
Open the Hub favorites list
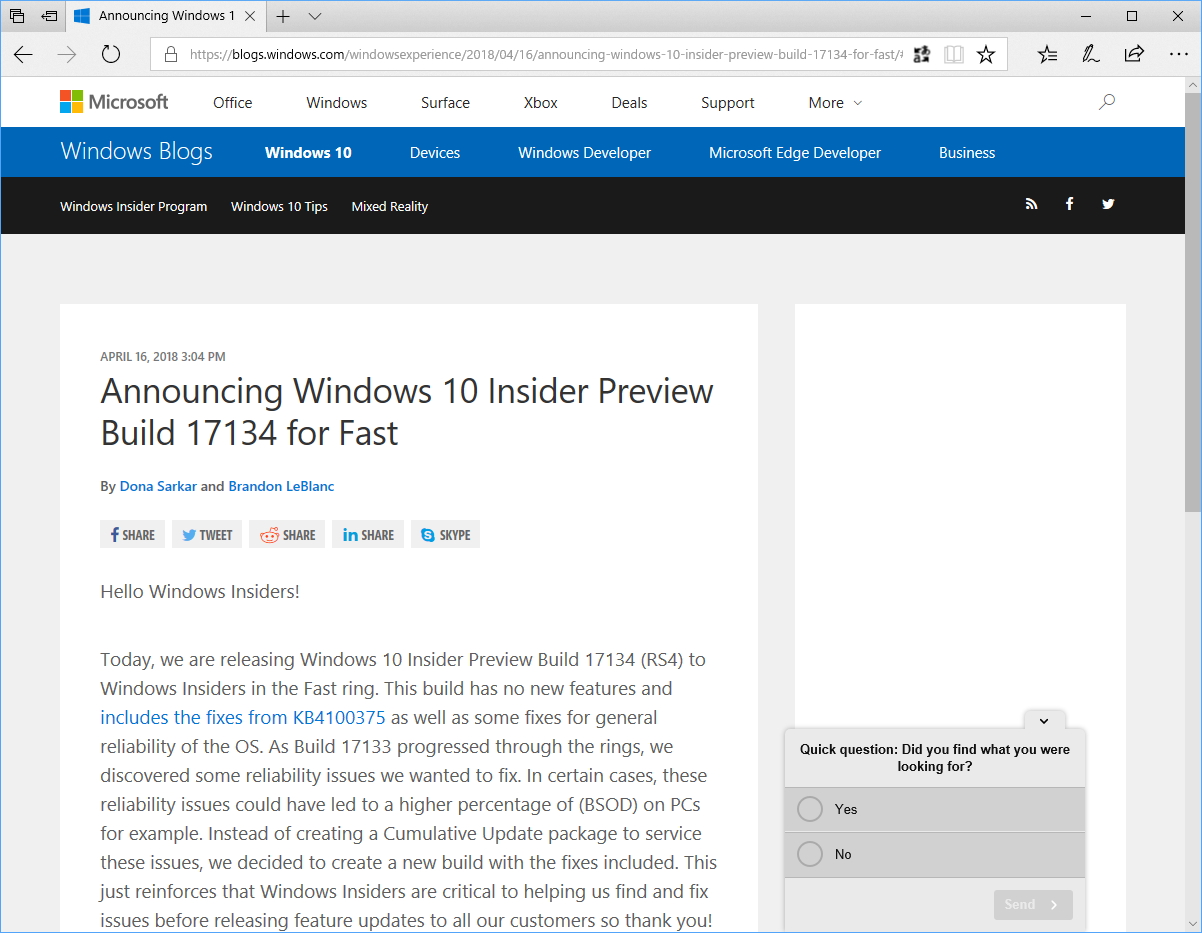pos(1046,54)
